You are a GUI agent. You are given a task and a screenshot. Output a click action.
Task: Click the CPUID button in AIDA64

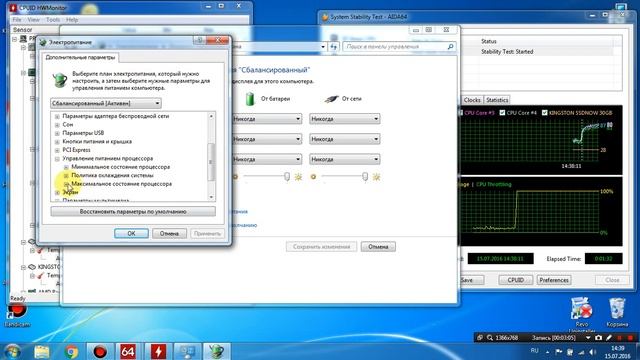click(x=516, y=280)
